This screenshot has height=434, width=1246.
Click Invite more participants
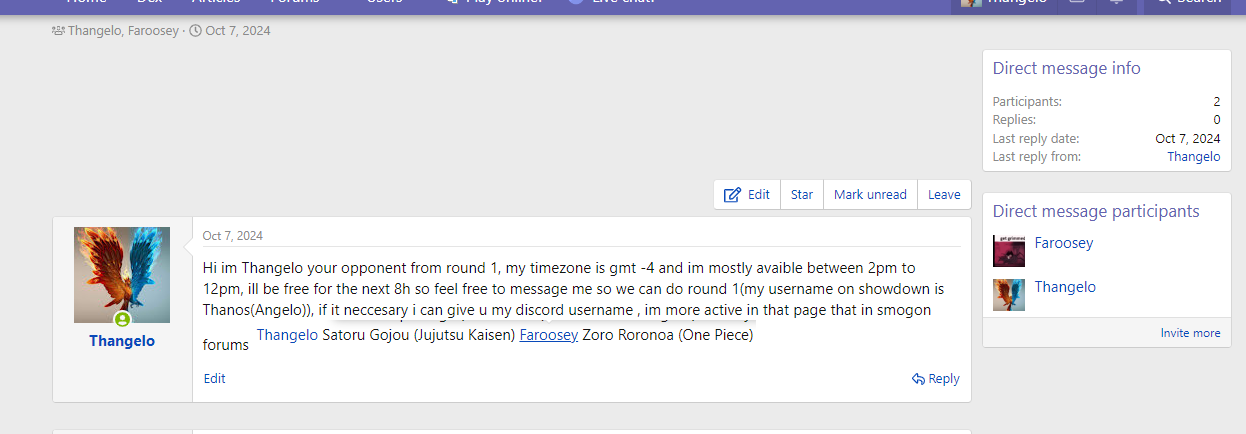1190,333
